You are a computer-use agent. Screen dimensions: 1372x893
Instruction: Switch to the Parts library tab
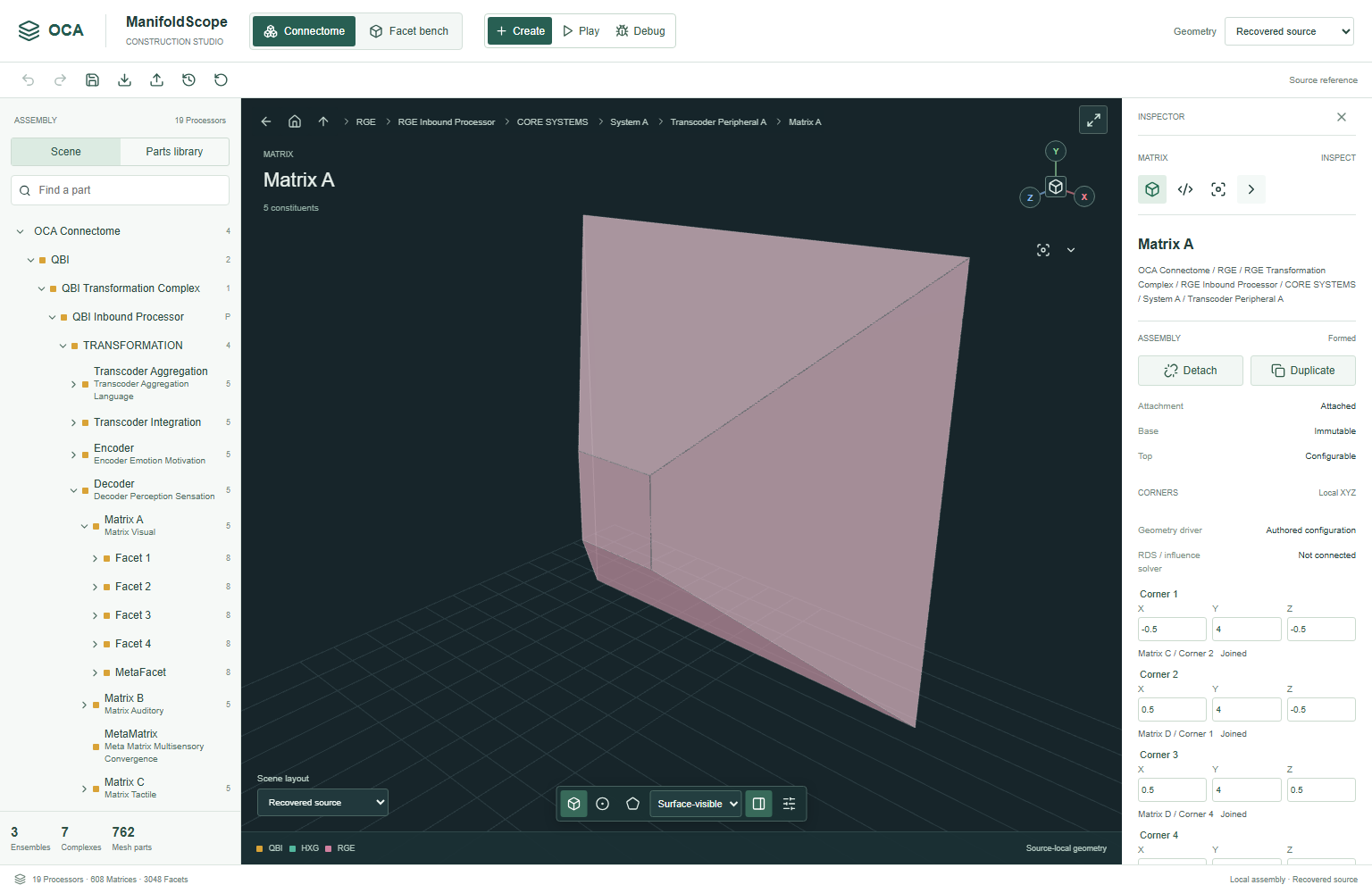174,152
